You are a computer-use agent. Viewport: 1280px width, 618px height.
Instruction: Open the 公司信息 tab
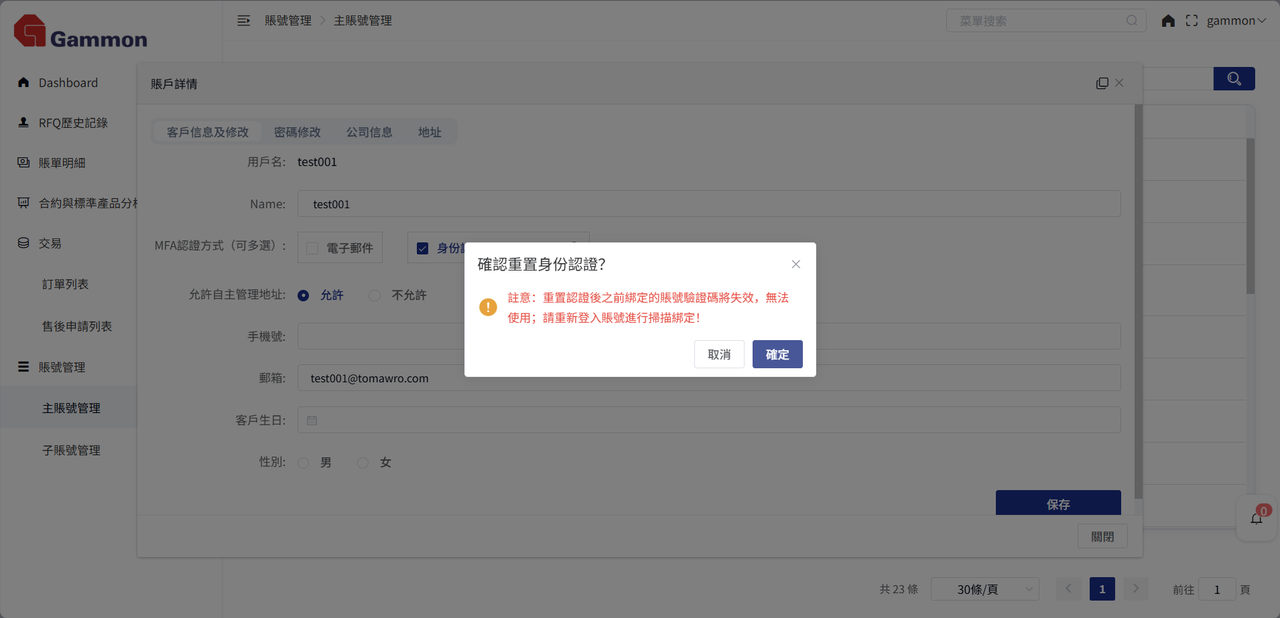[369, 132]
